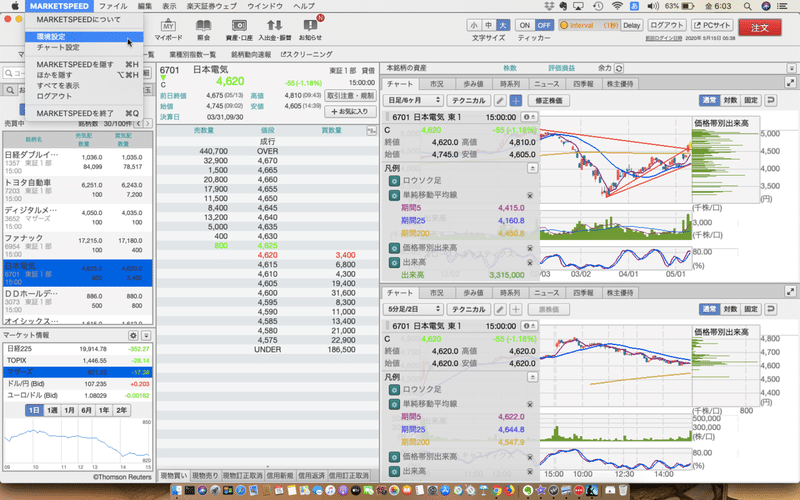Open the ファイル menu
The height and width of the screenshot is (500, 800).
pyautogui.click(x=113, y=6)
